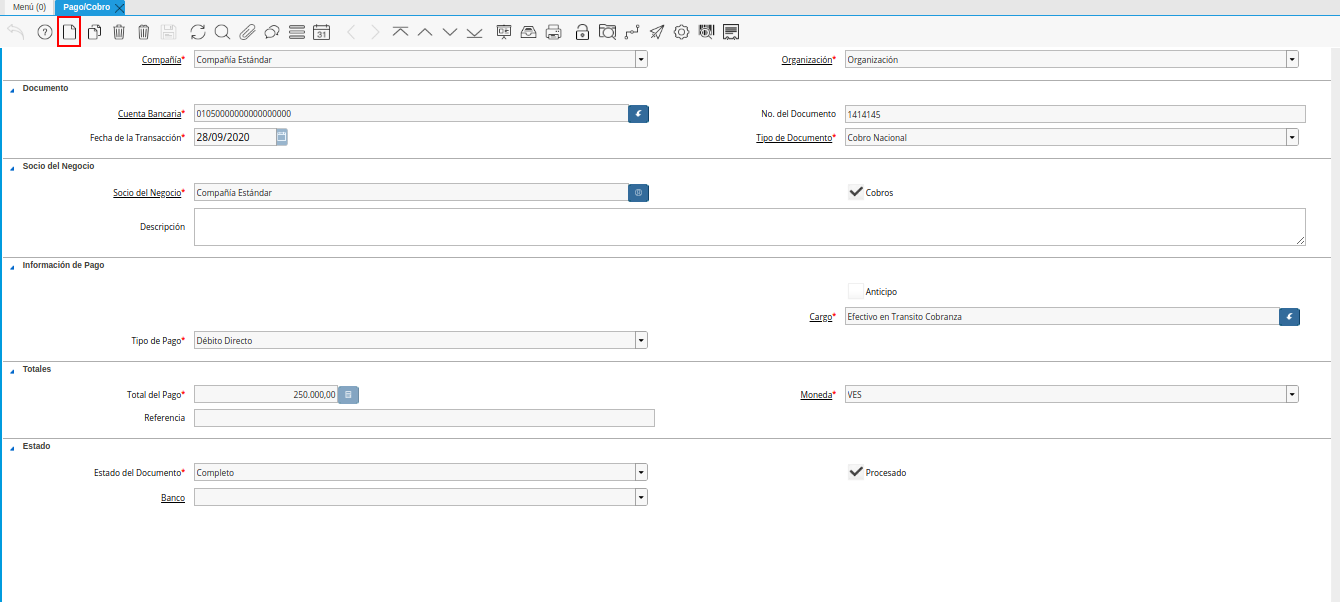Viewport: 1340px width, 602px height.
Task: Open the Tipo de Documento dropdown
Action: point(1291,138)
